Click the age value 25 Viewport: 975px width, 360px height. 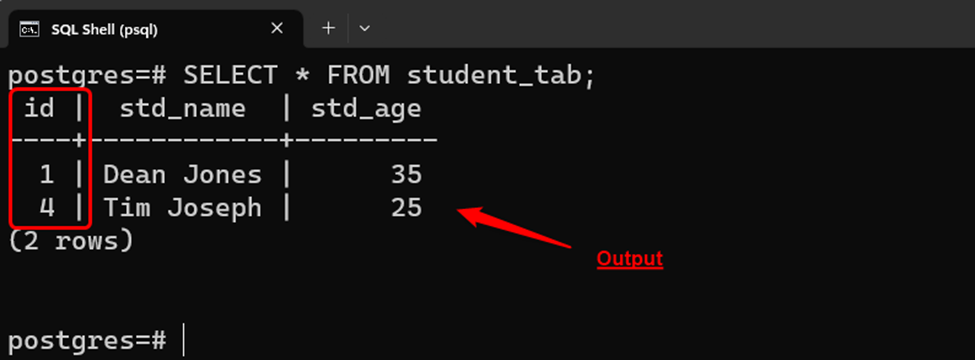coord(407,208)
